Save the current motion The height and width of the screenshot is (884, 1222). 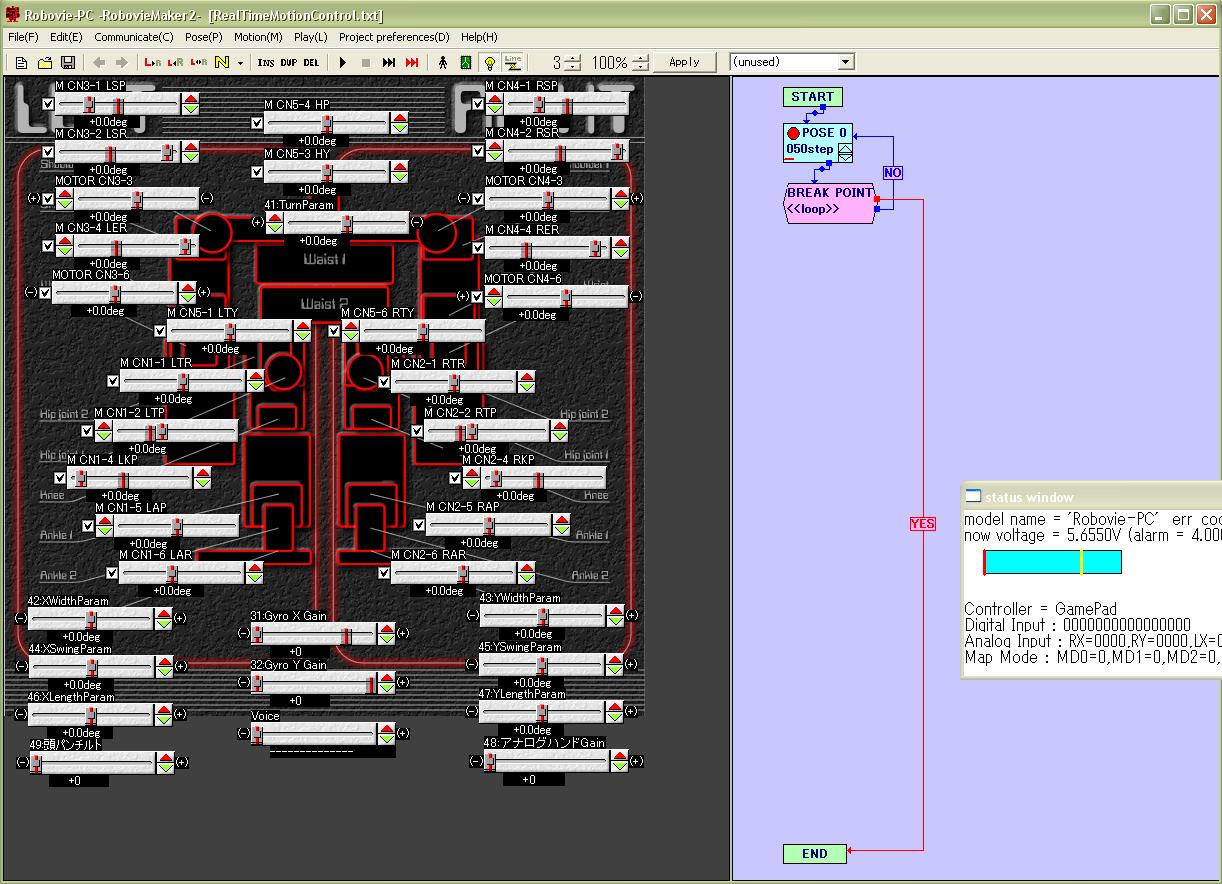68,62
